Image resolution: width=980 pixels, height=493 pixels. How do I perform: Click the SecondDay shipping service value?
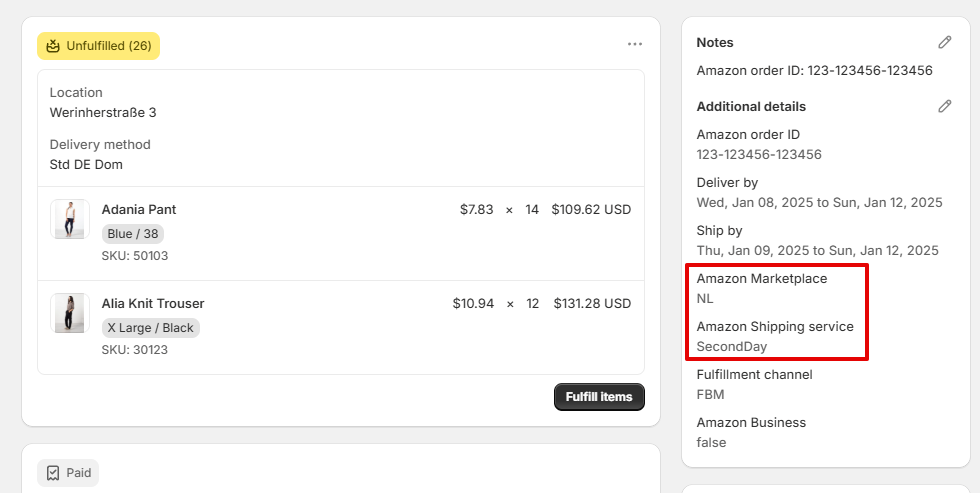(732, 347)
